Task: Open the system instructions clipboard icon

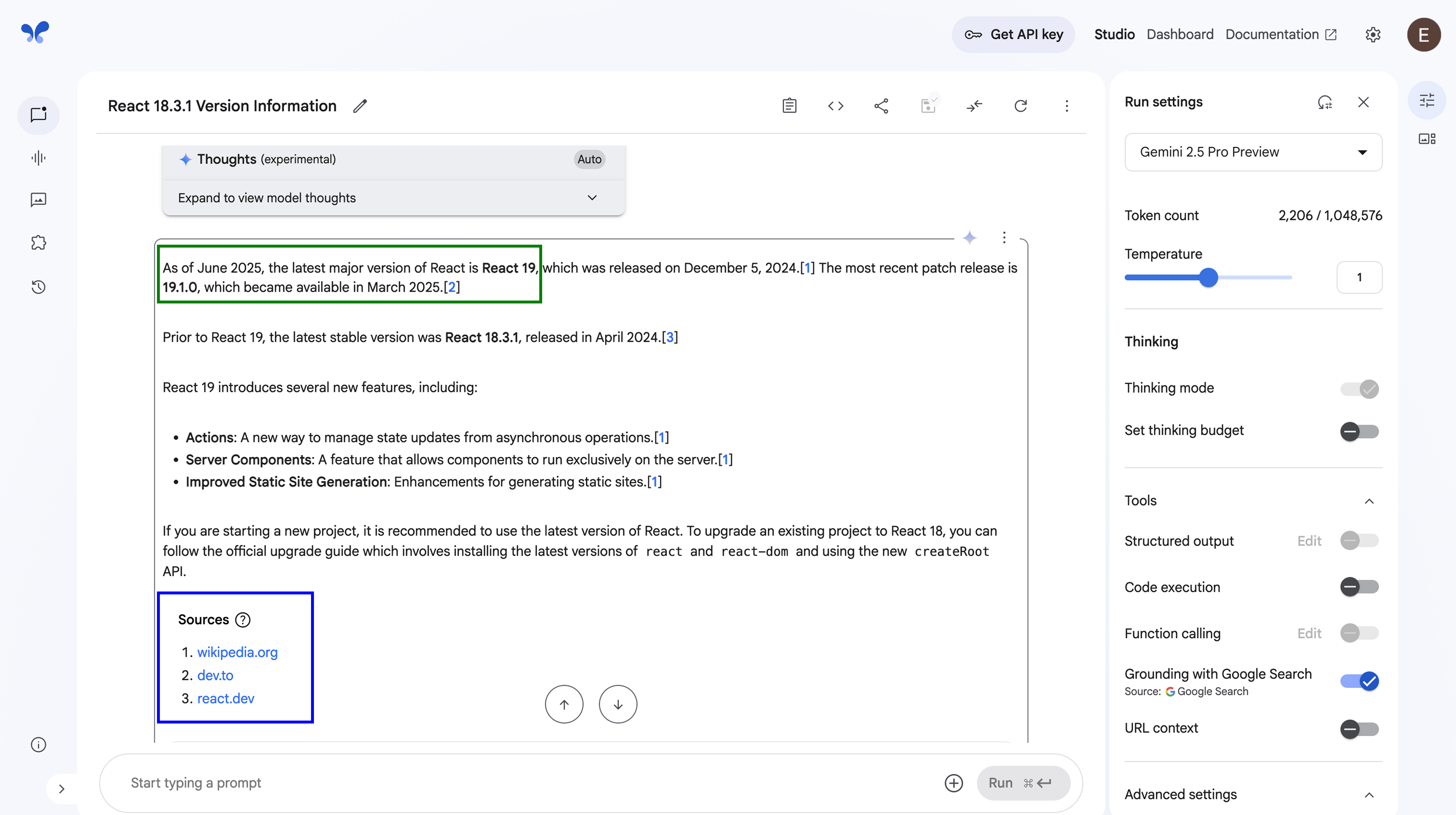Action: pos(790,106)
